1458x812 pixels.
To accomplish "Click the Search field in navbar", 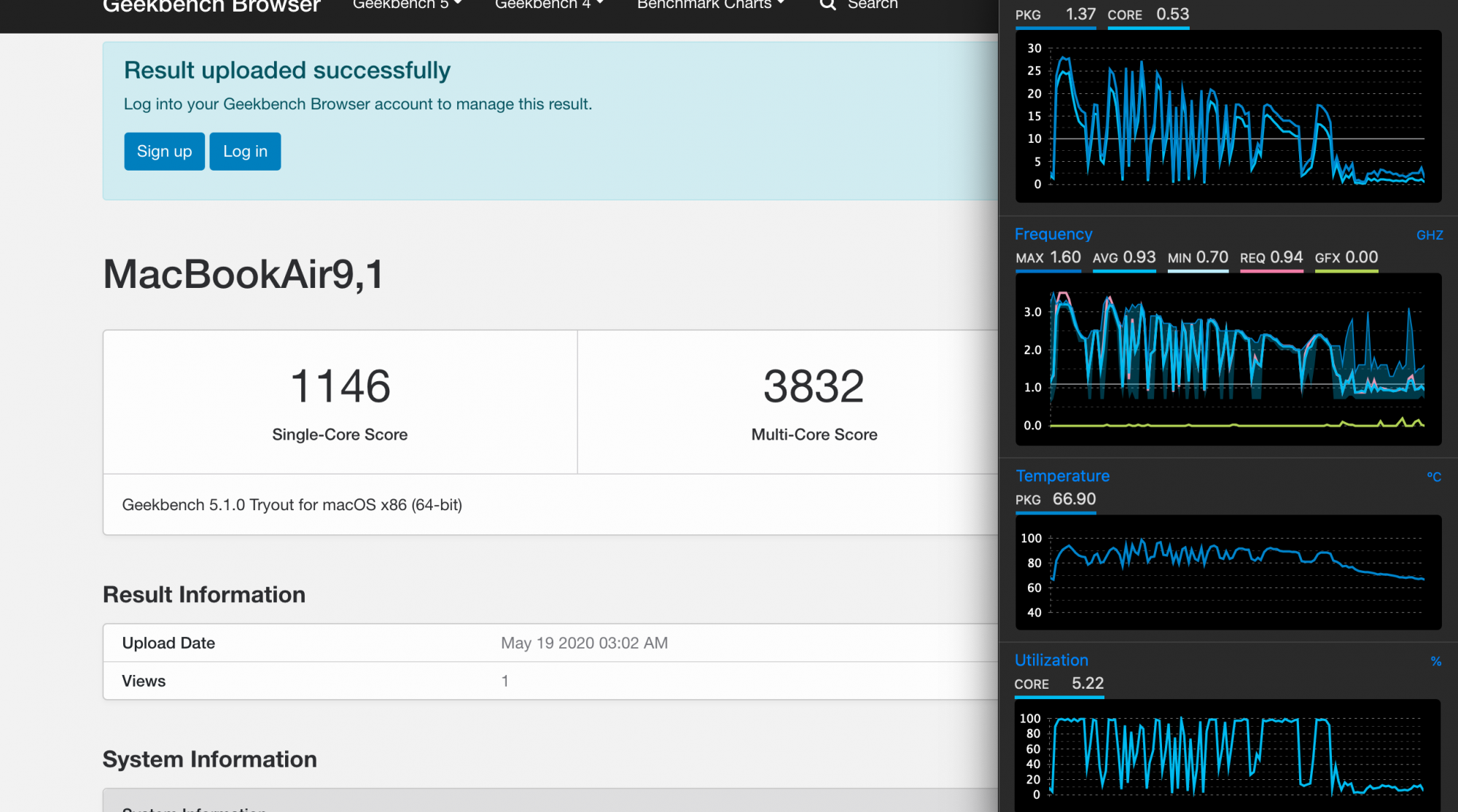I will click(x=873, y=5).
